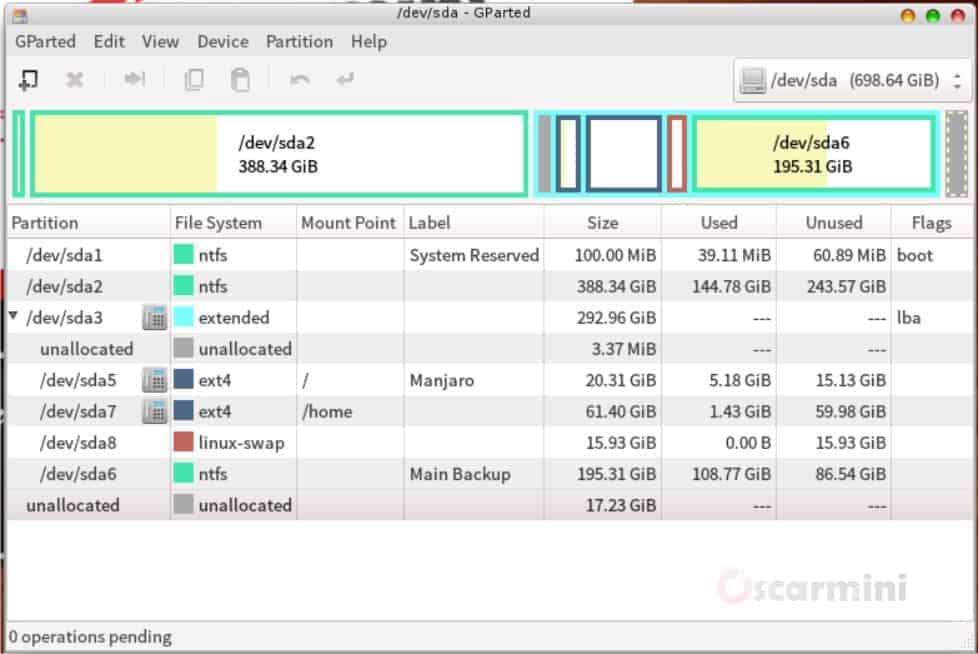Screen dimensions: 978x654
Task: Click the Undo last operation icon
Action: coord(299,79)
